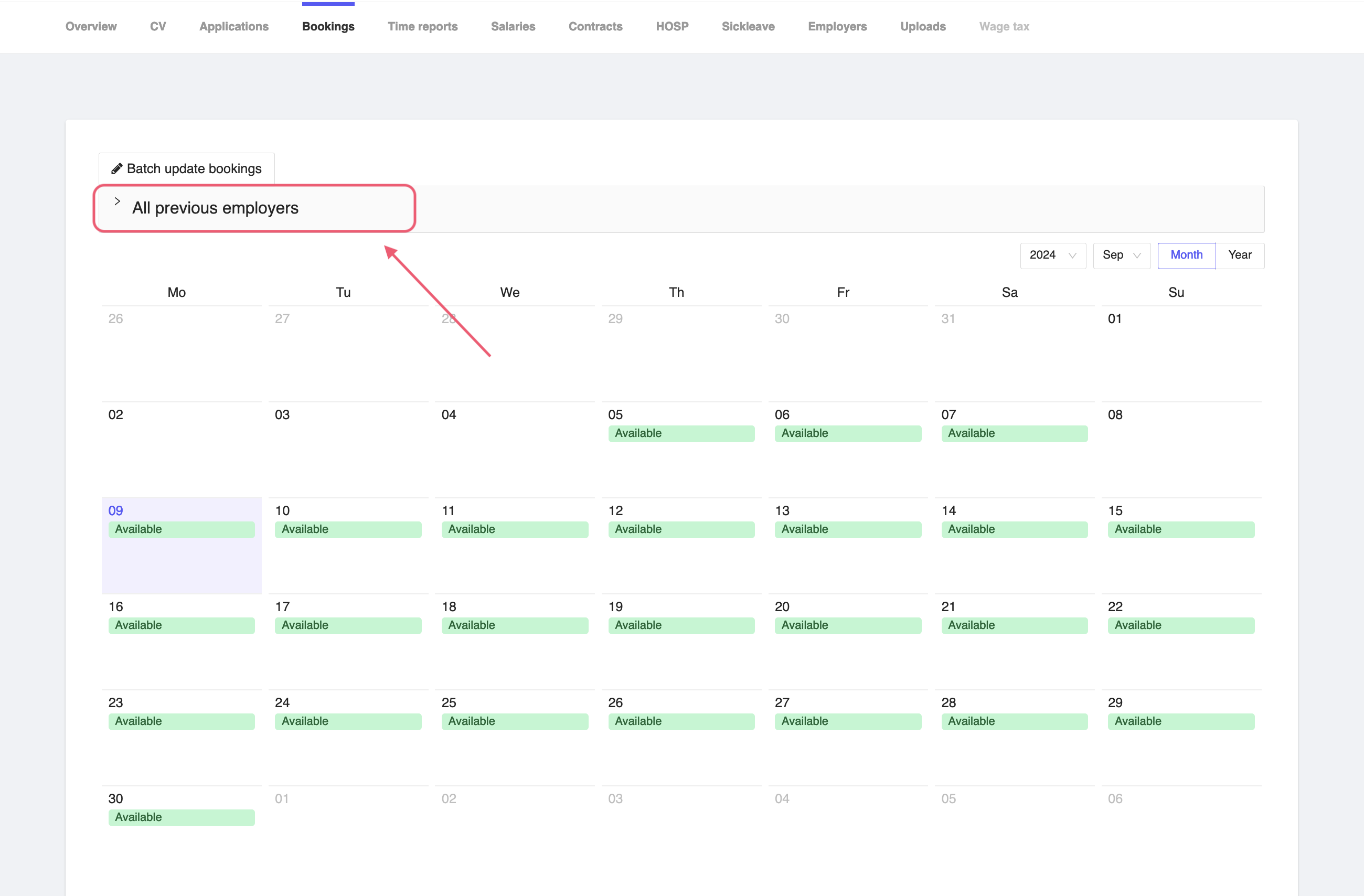Go to the Salaries tab
The width and height of the screenshot is (1364, 896).
coord(513,26)
